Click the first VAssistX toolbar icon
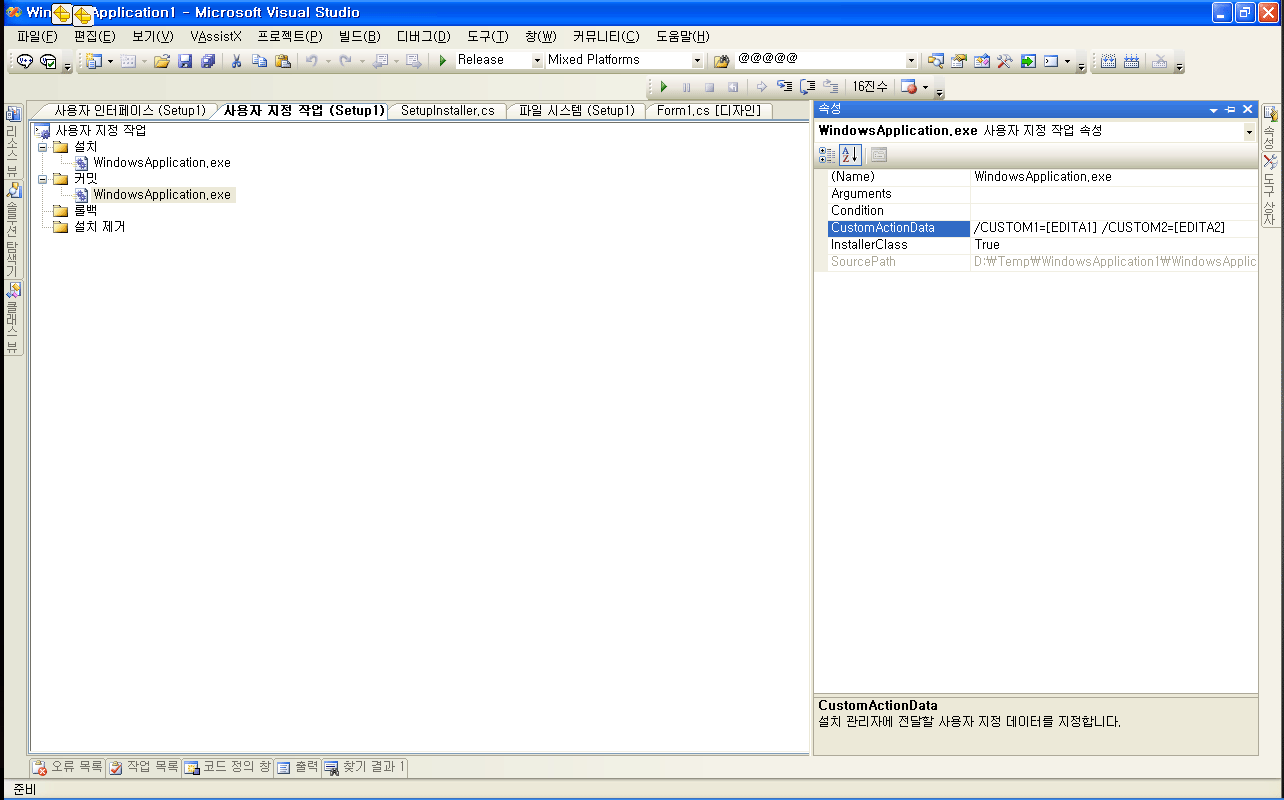This screenshot has width=1284, height=800. point(25,61)
